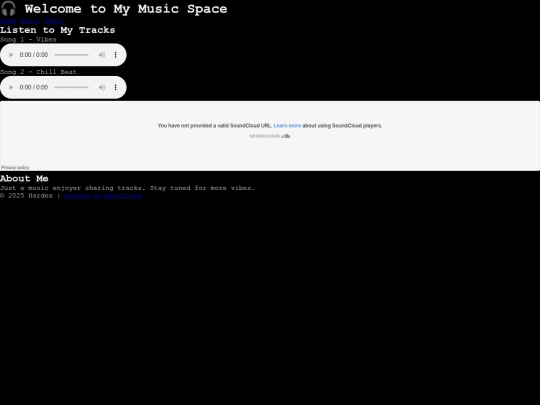Seek in Song 1 - Vibes progress bar
540x405 pixels.
[72, 55]
